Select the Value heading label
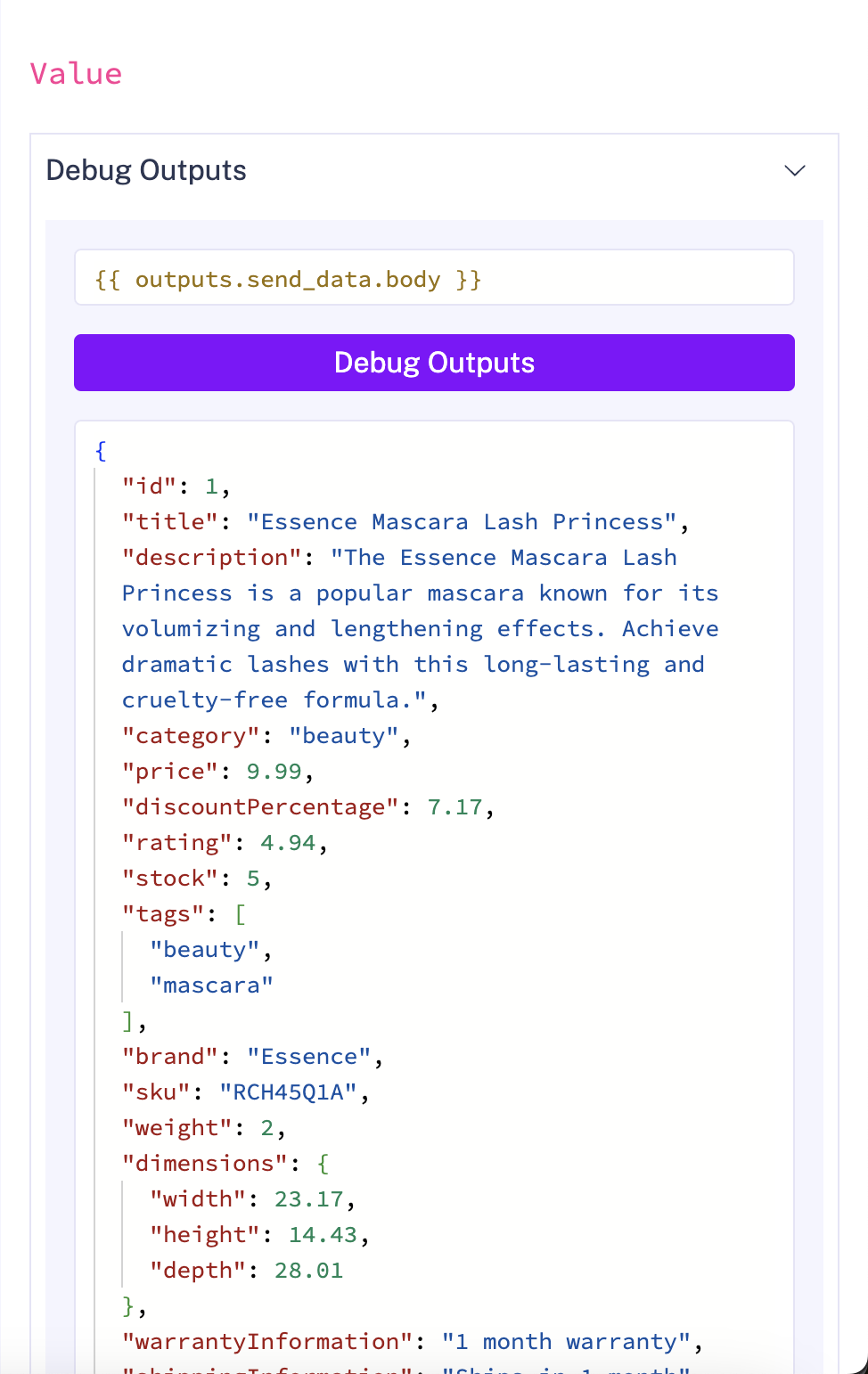This screenshot has width=868, height=1374. pyautogui.click(x=76, y=73)
